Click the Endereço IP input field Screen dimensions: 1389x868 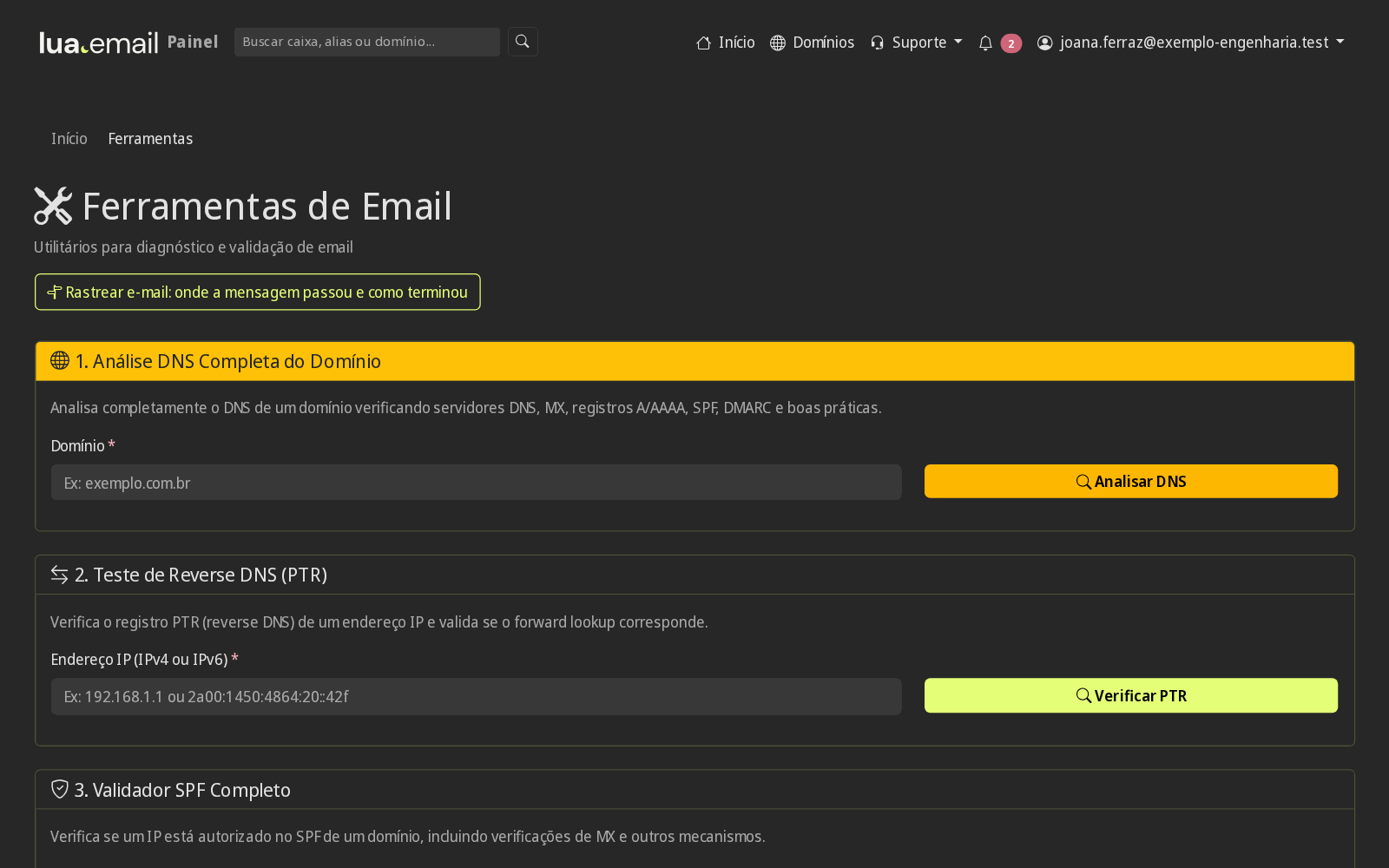coord(477,696)
